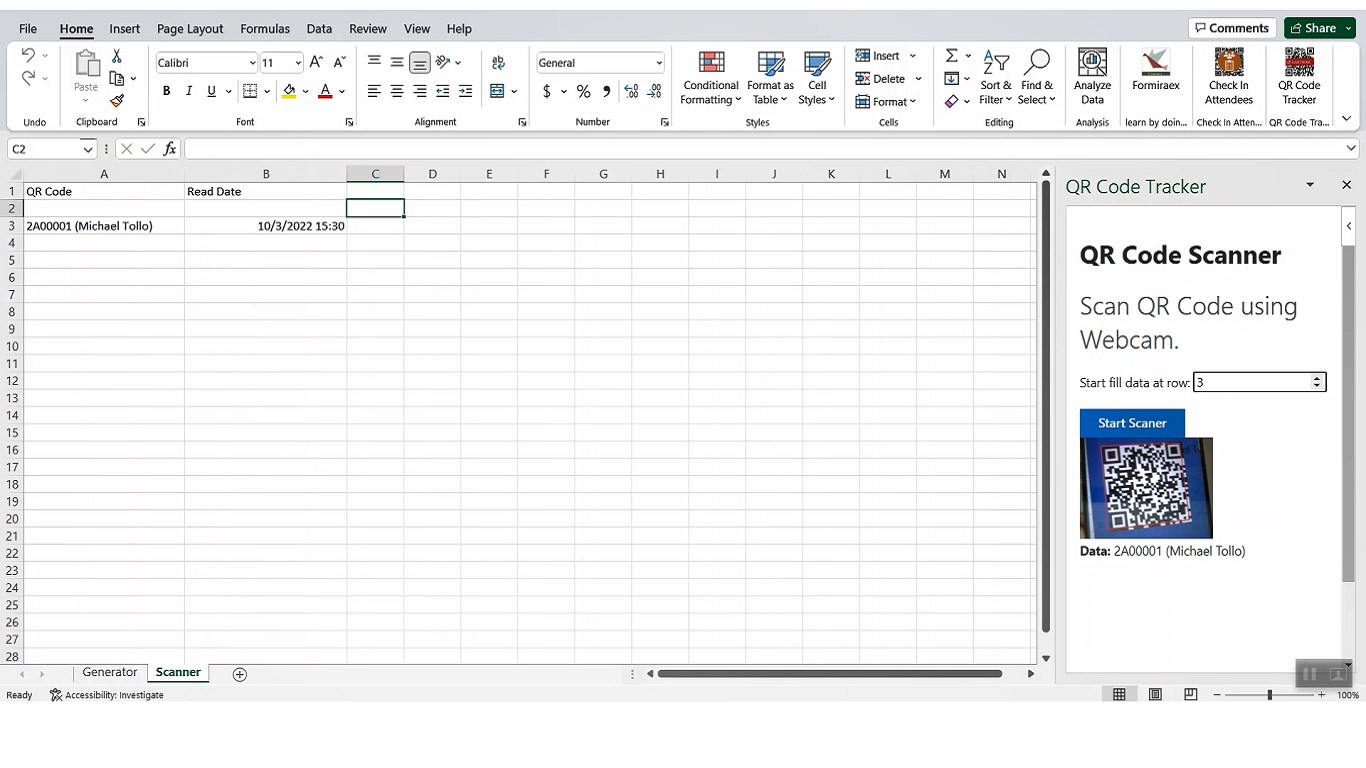Increase font size with larger A icon
Image resolution: width=1366 pixels, height=768 pixels.
(x=316, y=62)
